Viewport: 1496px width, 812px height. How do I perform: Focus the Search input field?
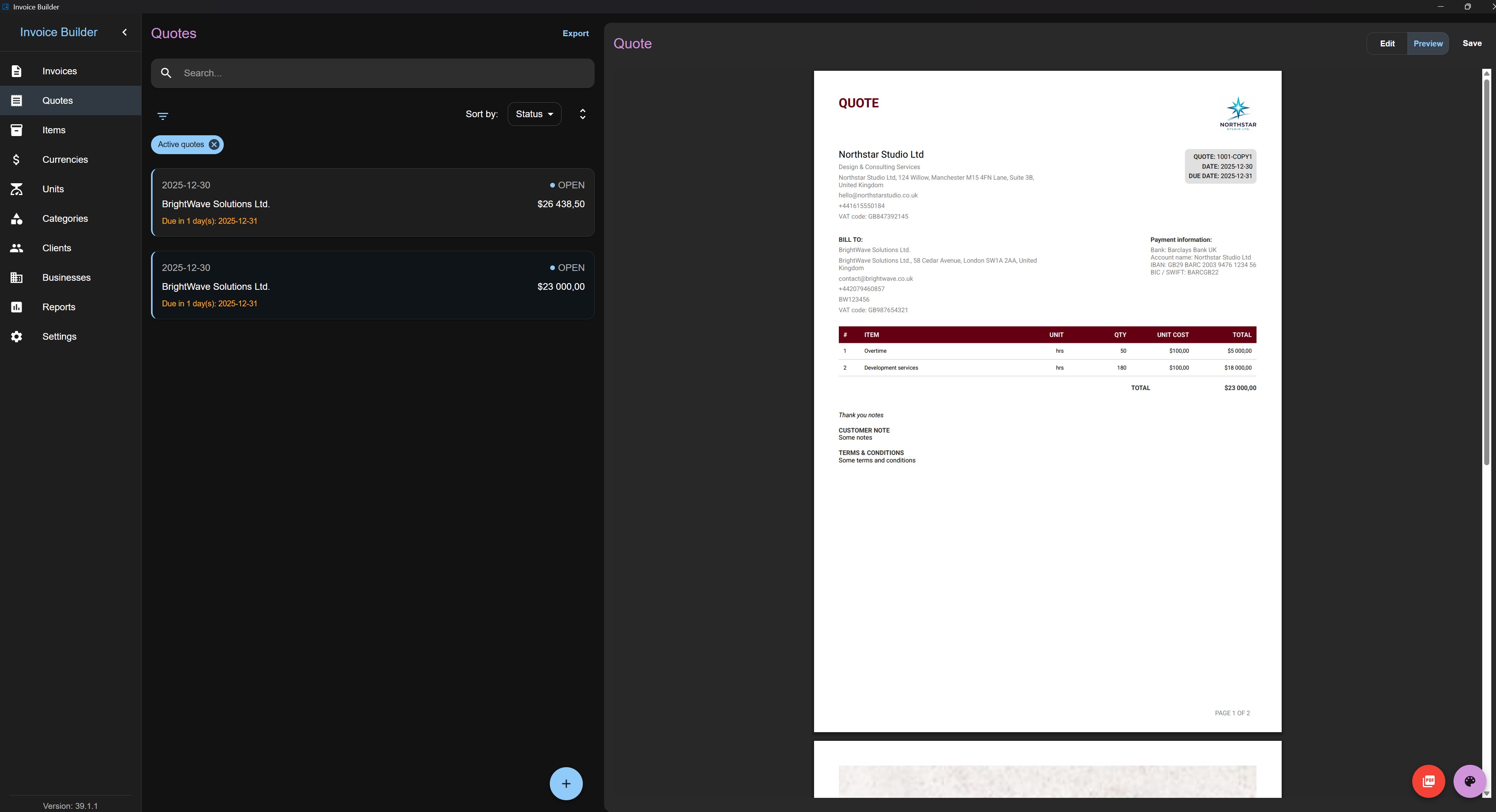pyautogui.click(x=372, y=73)
